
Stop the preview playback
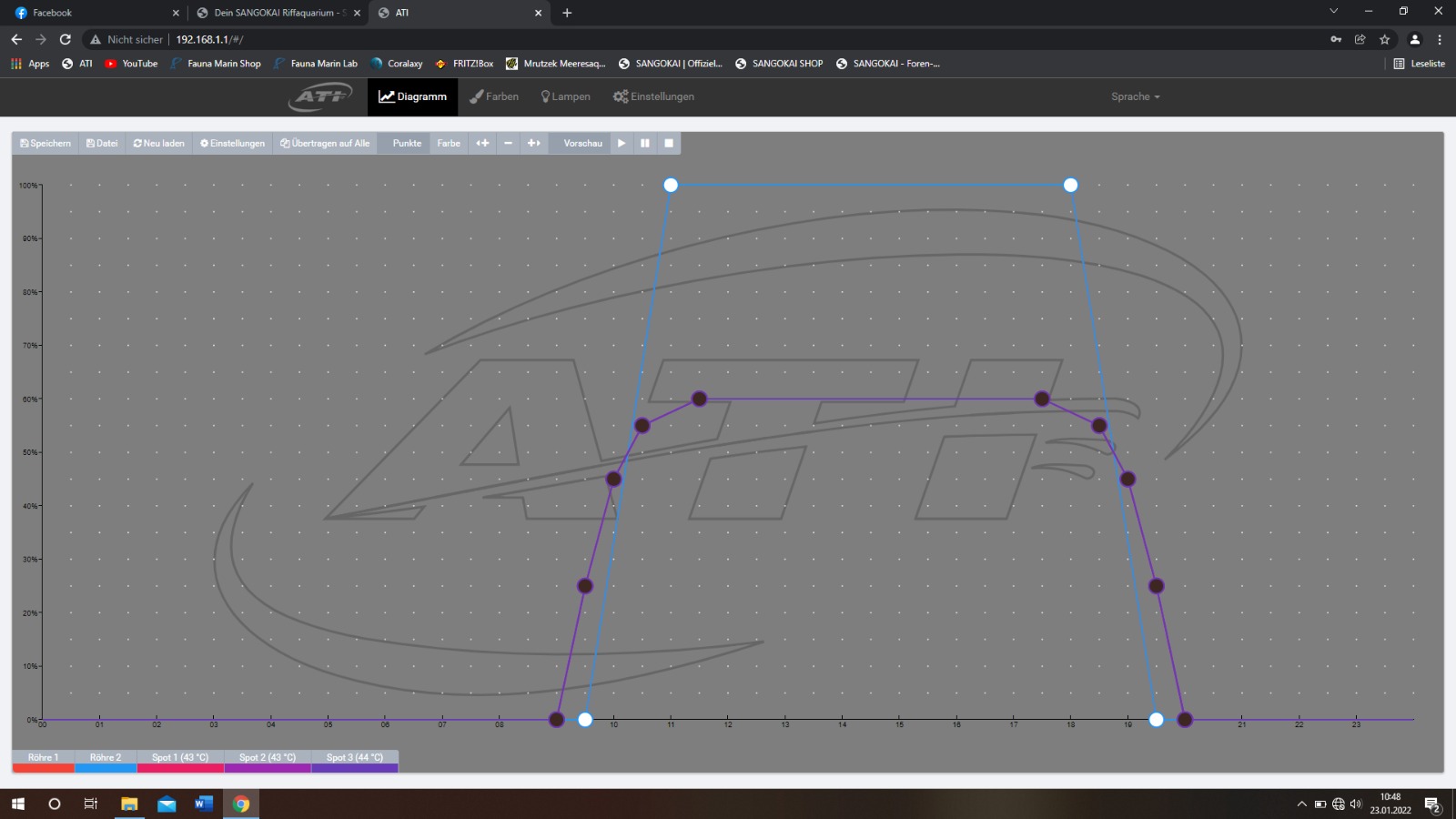669,143
